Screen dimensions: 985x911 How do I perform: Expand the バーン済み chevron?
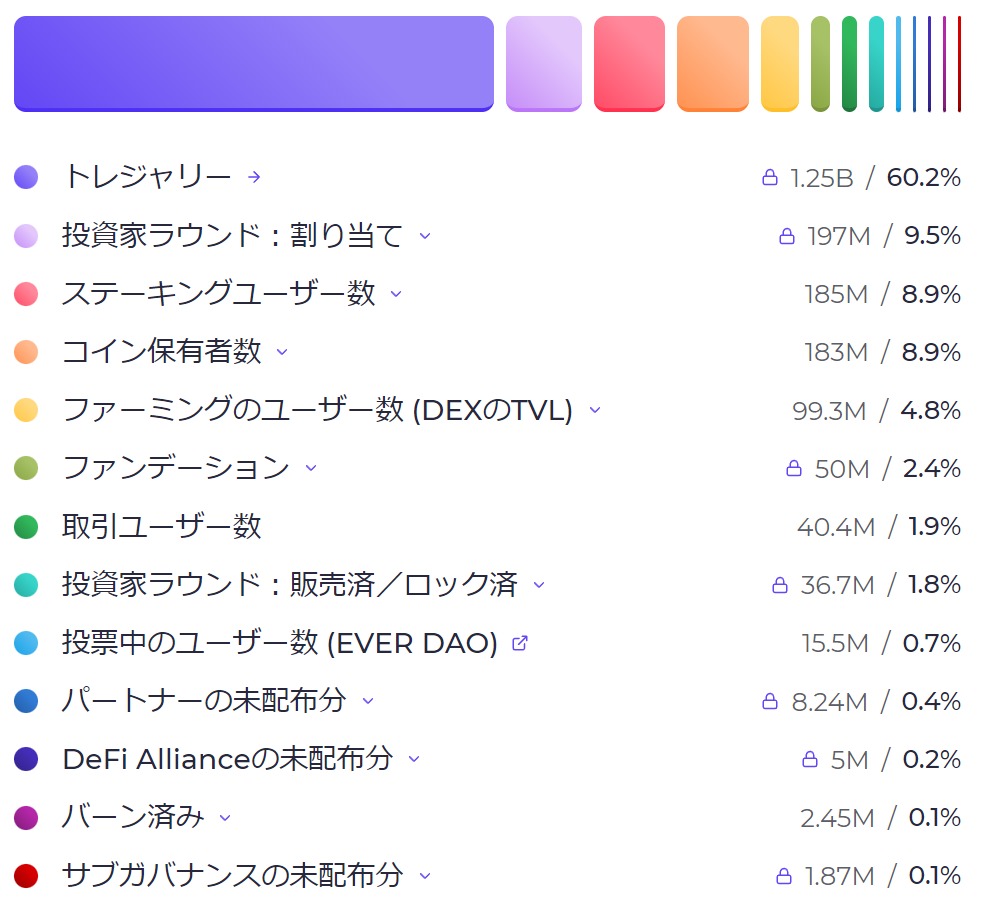coord(224,817)
